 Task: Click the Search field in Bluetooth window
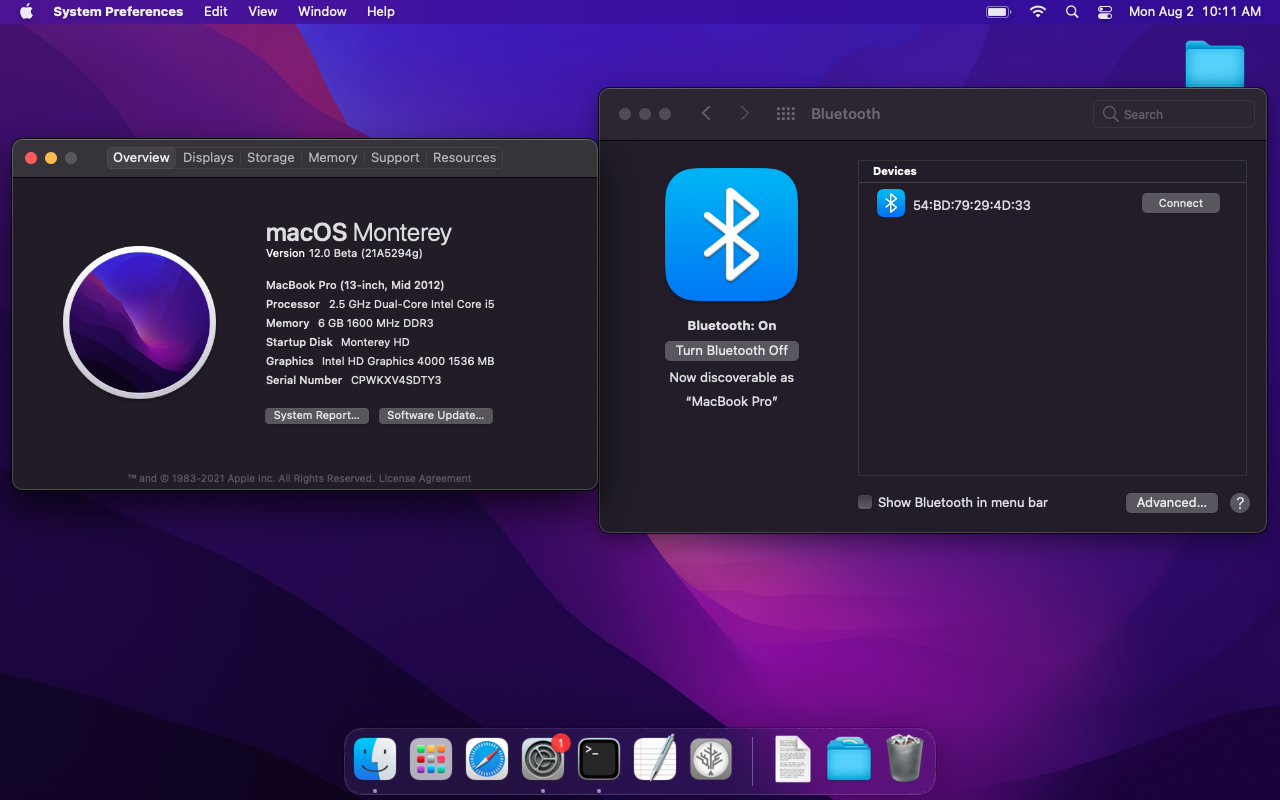(x=1174, y=114)
